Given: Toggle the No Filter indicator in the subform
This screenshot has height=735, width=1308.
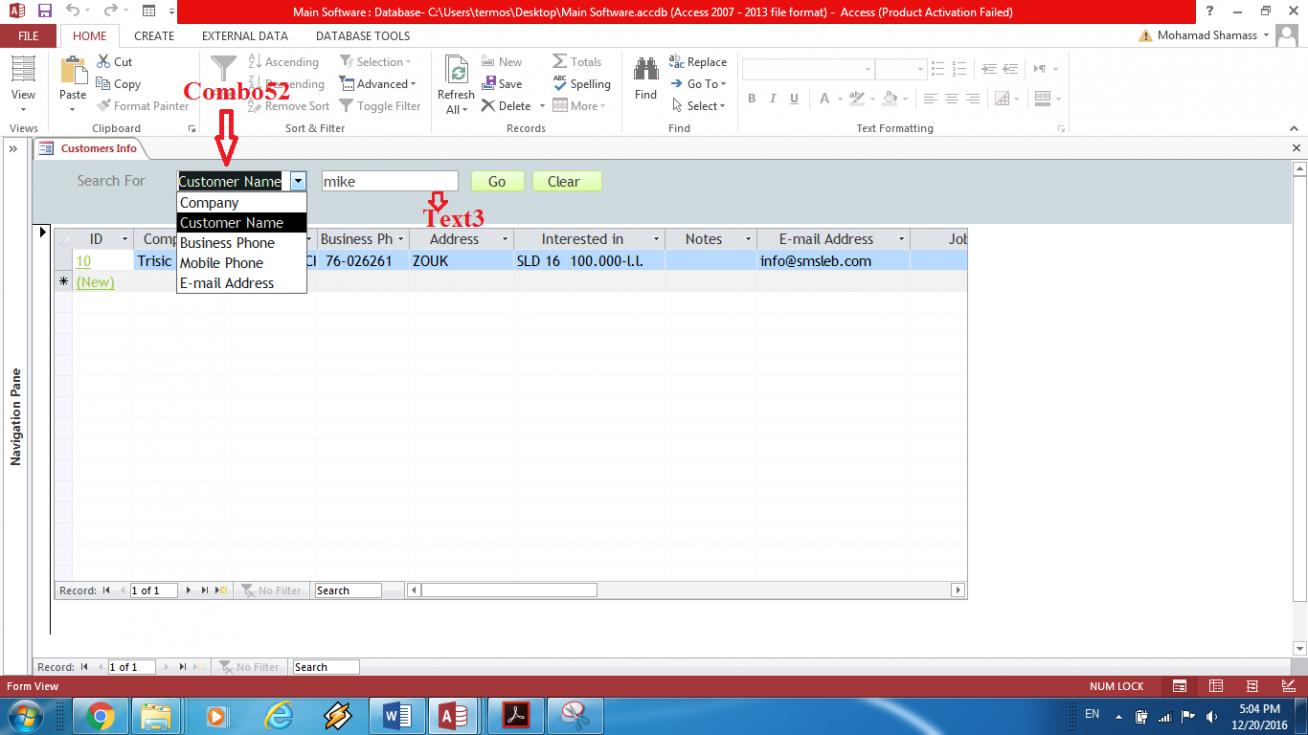Looking at the screenshot, I should click(x=271, y=591).
